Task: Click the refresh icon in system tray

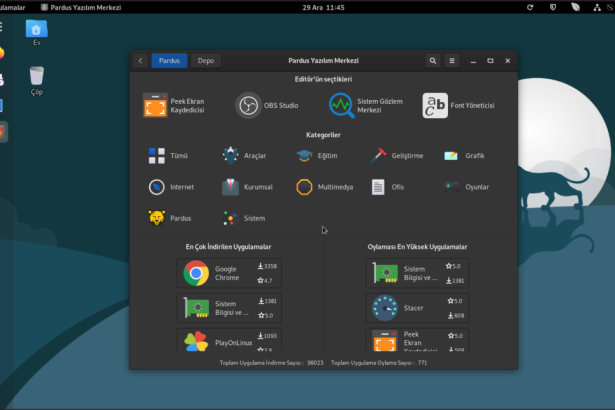Action: [530, 7]
